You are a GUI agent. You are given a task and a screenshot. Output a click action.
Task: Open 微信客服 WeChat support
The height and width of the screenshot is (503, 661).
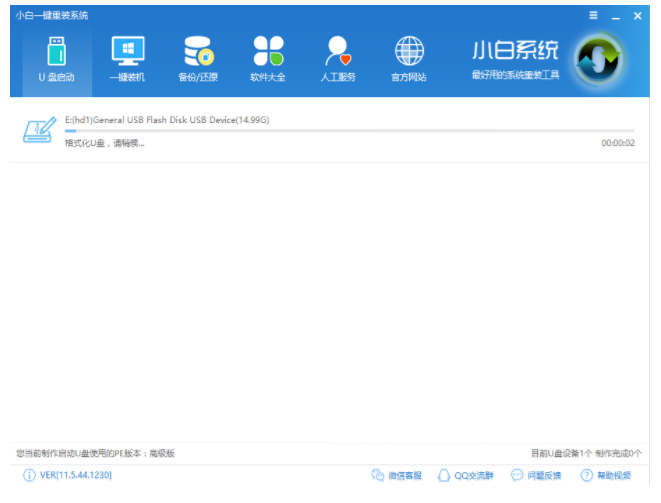(396, 475)
